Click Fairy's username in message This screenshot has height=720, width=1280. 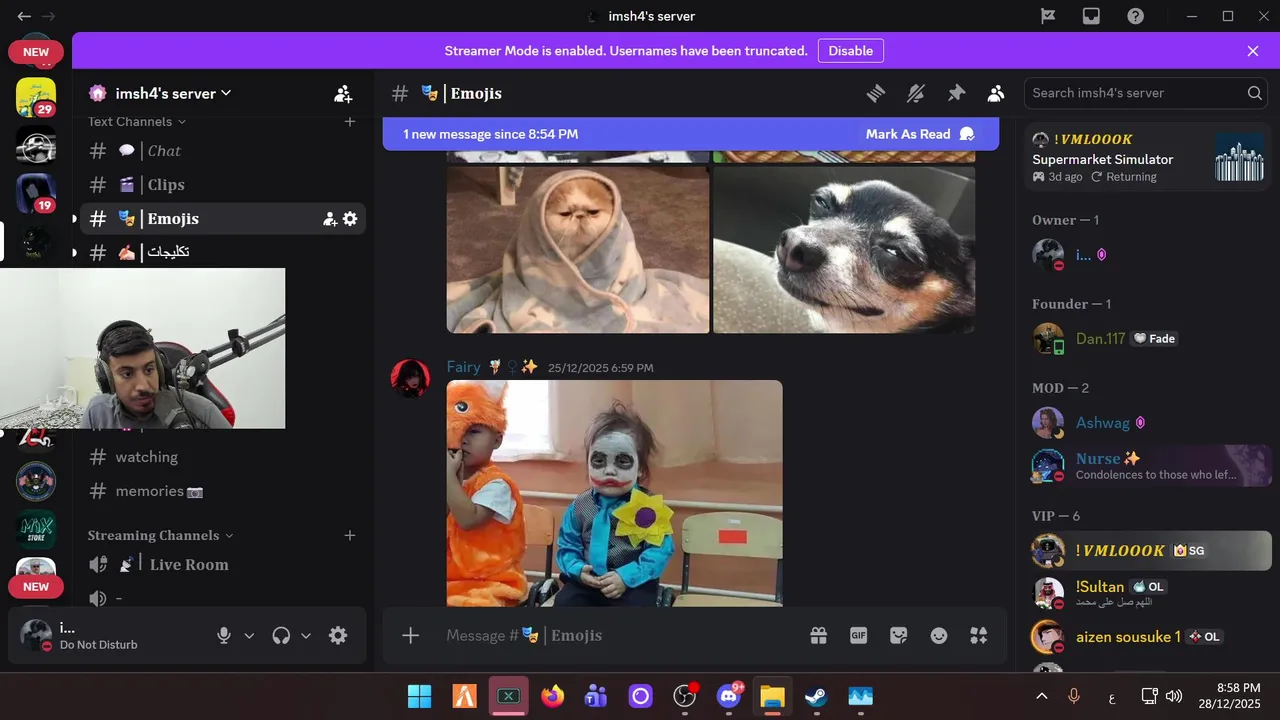click(464, 367)
